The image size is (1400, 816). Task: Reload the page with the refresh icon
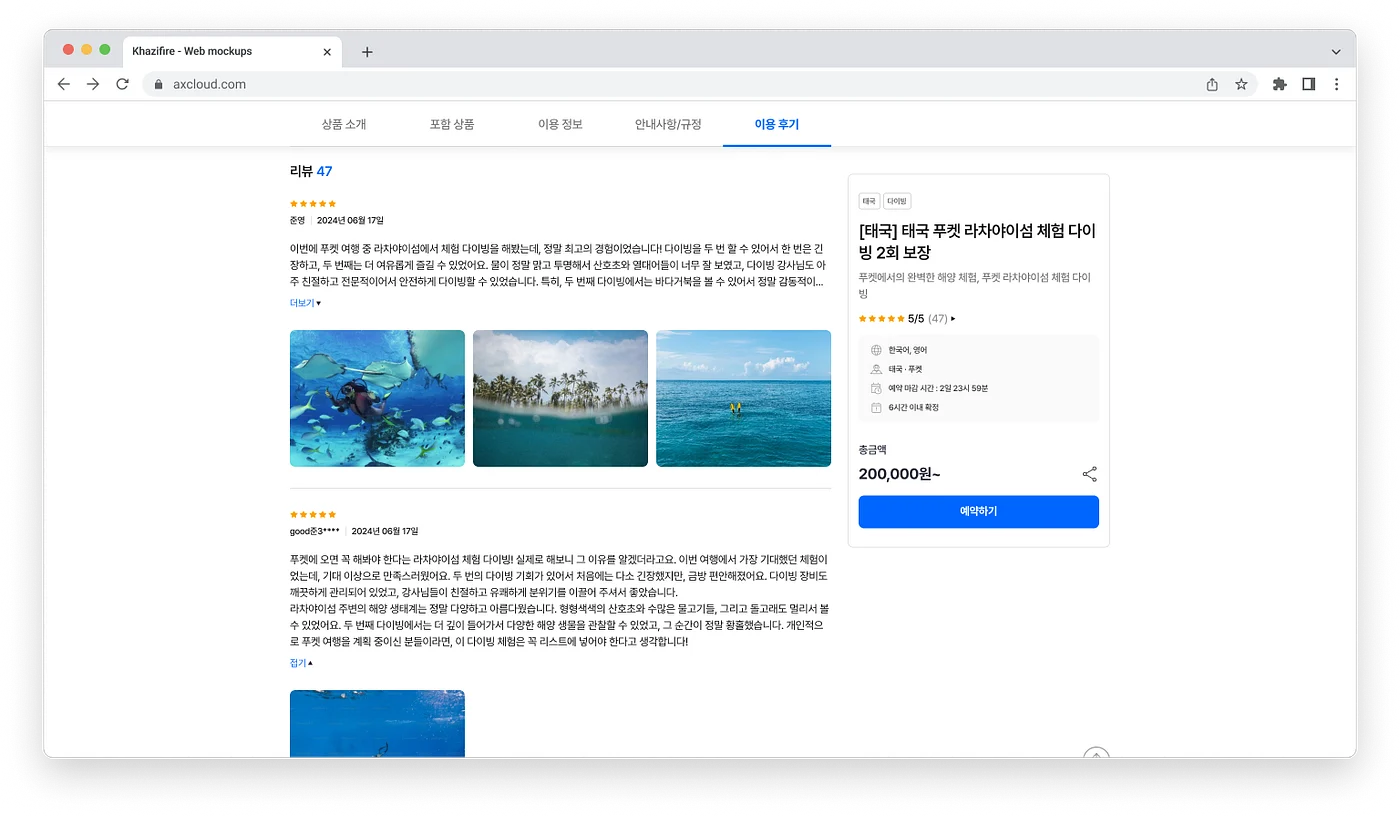(122, 84)
